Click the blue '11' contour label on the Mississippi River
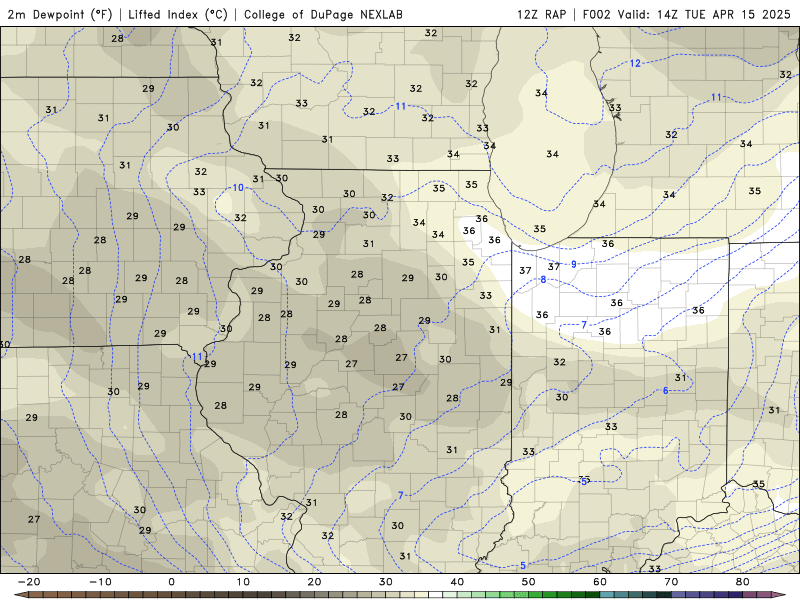The width and height of the screenshot is (800, 600). coord(197,357)
